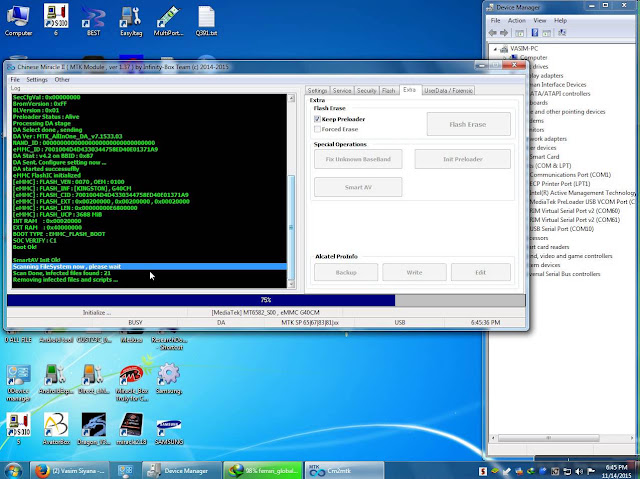Image resolution: width=640 pixels, height=479 pixels.
Task: Open View menu in Device Manager
Action: 540,20
